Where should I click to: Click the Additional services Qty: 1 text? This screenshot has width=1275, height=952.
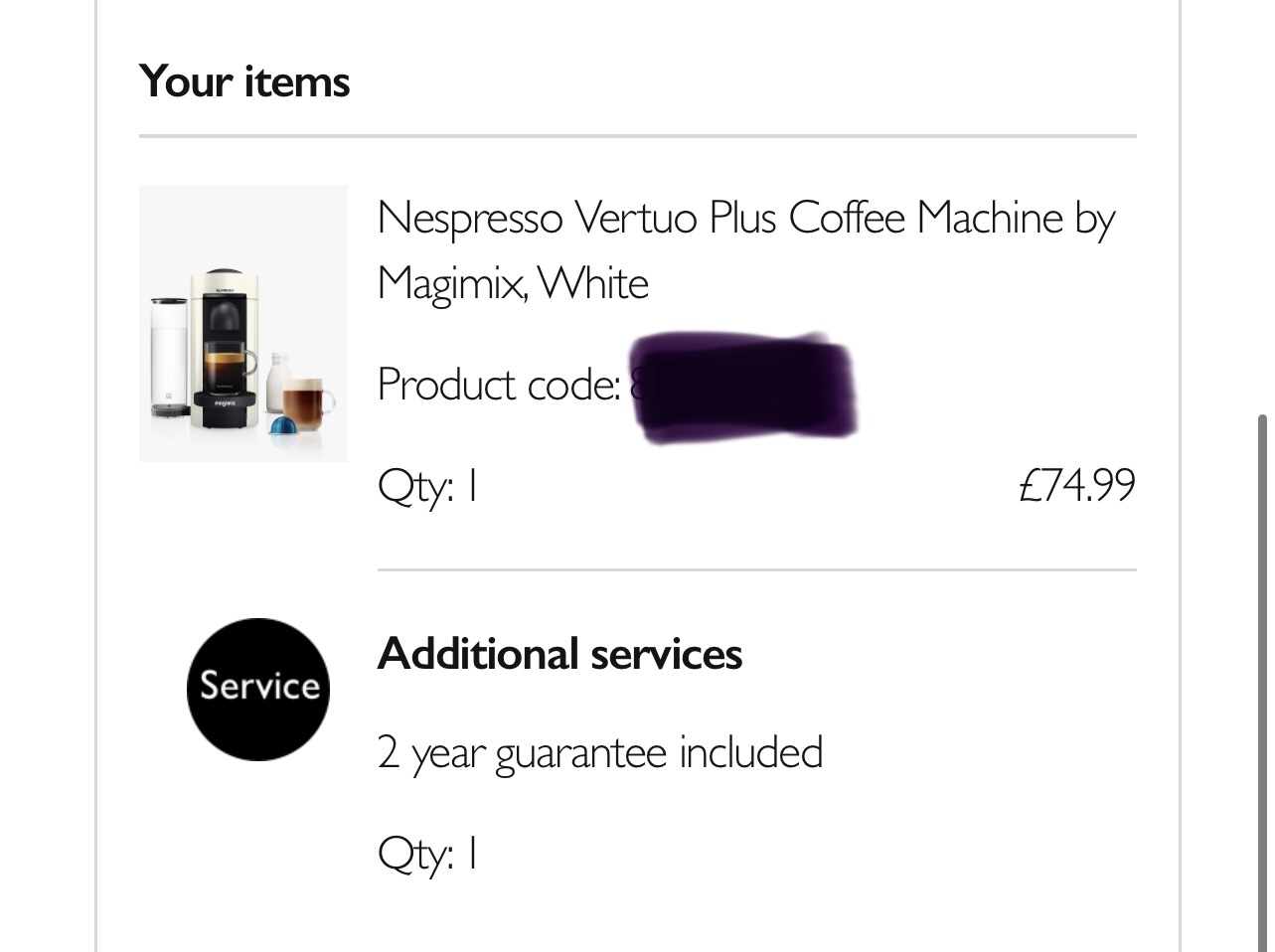(x=428, y=854)
